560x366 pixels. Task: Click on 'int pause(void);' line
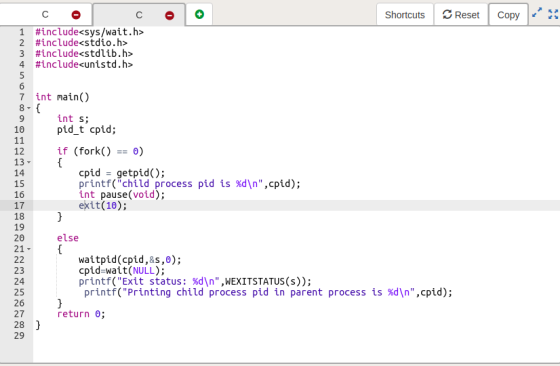(122, 195)
